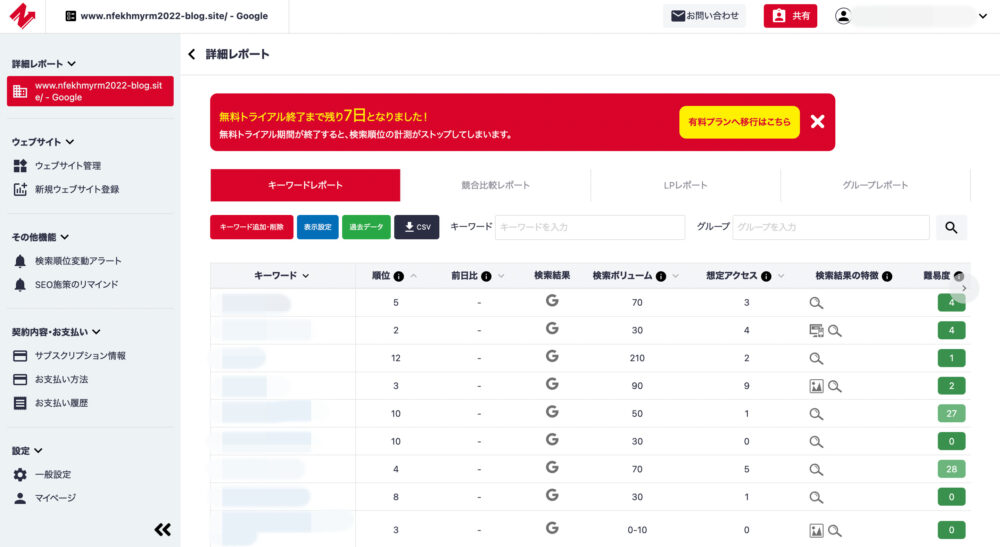Image resolution: width=1000 pixels, height=547 pixels.
Task: Click the bell icon for 検索順位変動アラート
Action: (x=20, y=261)
